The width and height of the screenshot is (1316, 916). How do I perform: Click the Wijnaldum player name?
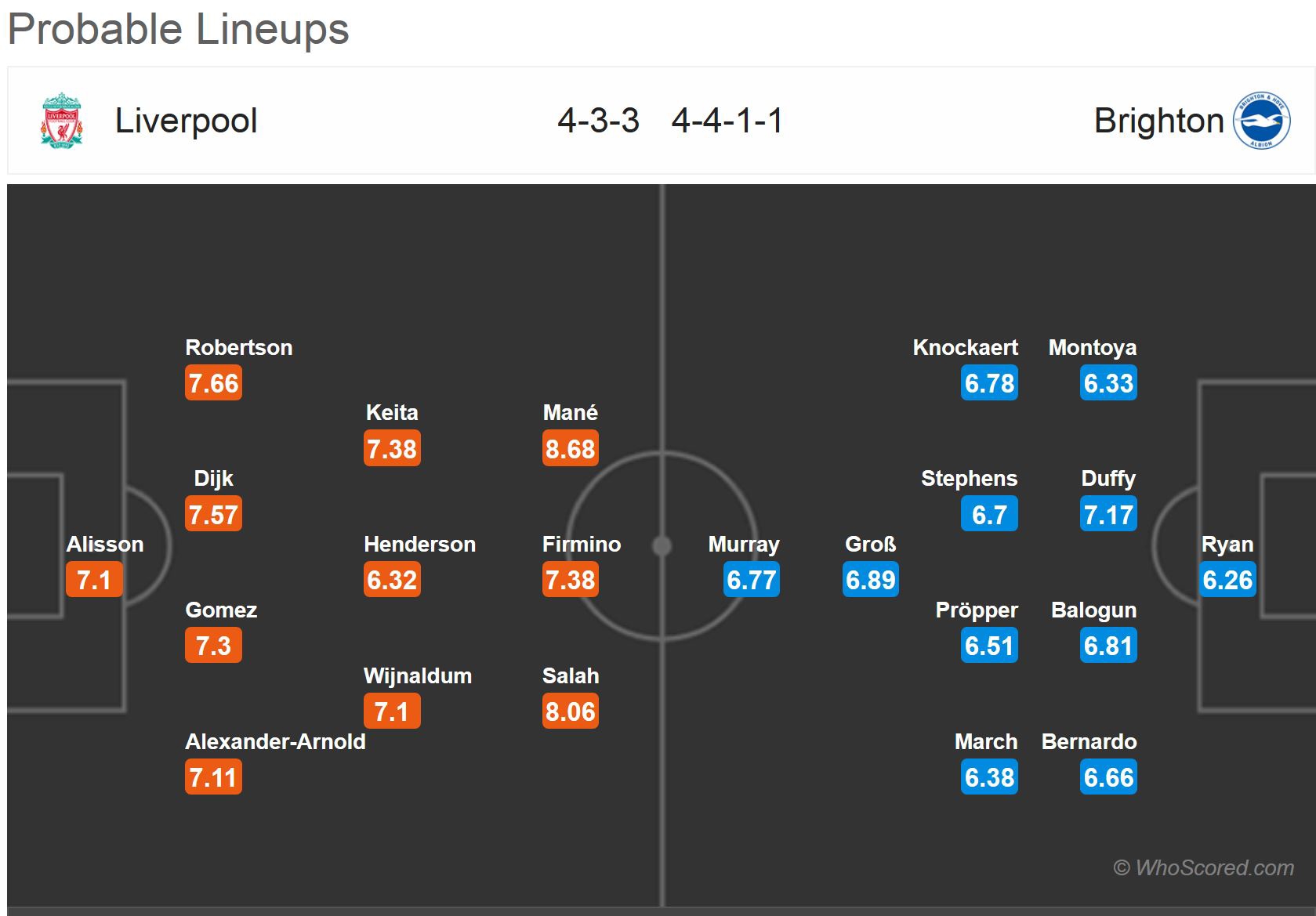(x=418, y=675)
